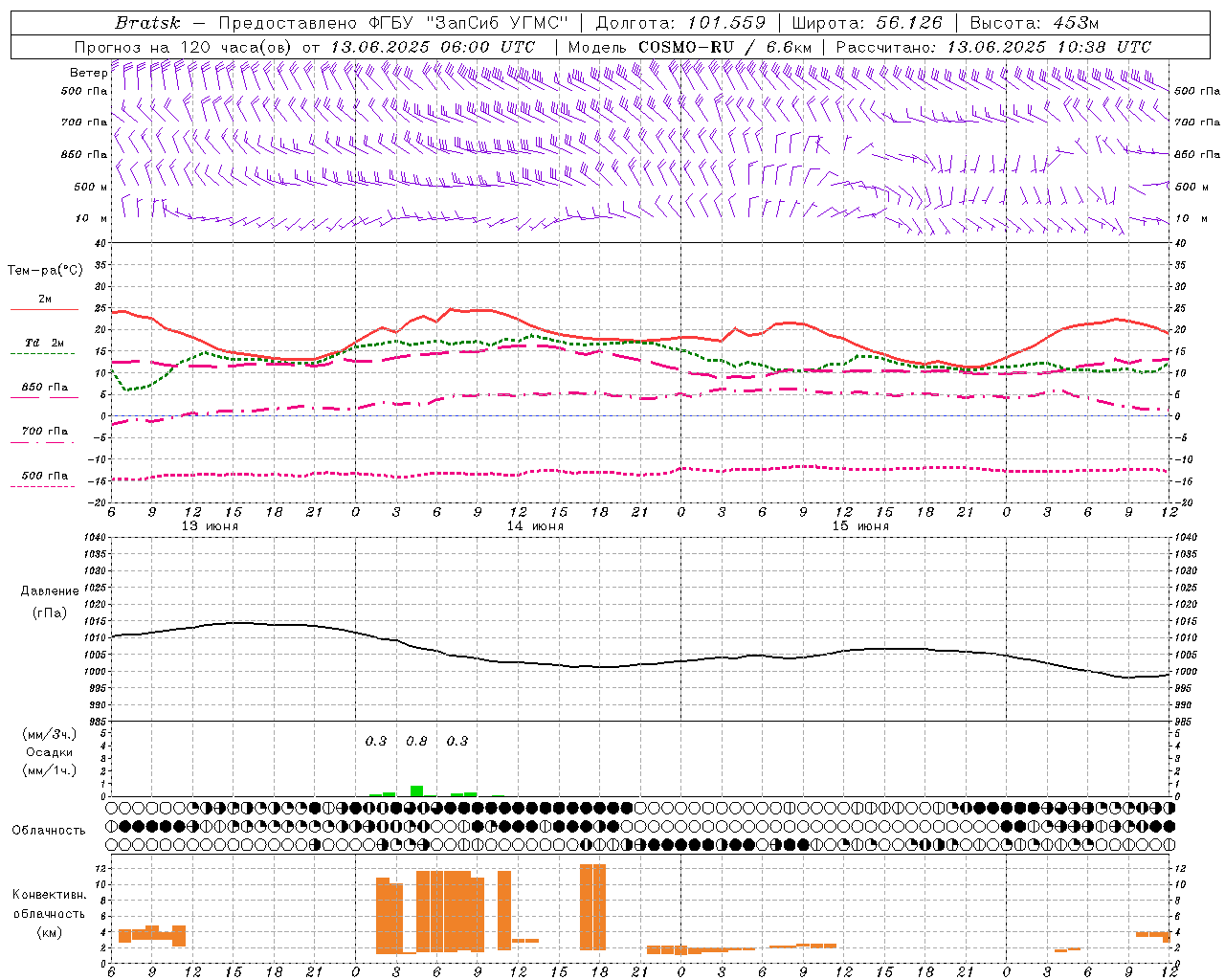Click the latitude value "Широта: 56.126"
The height and width of the screenshot is (980, 1225).
point(867,23)
